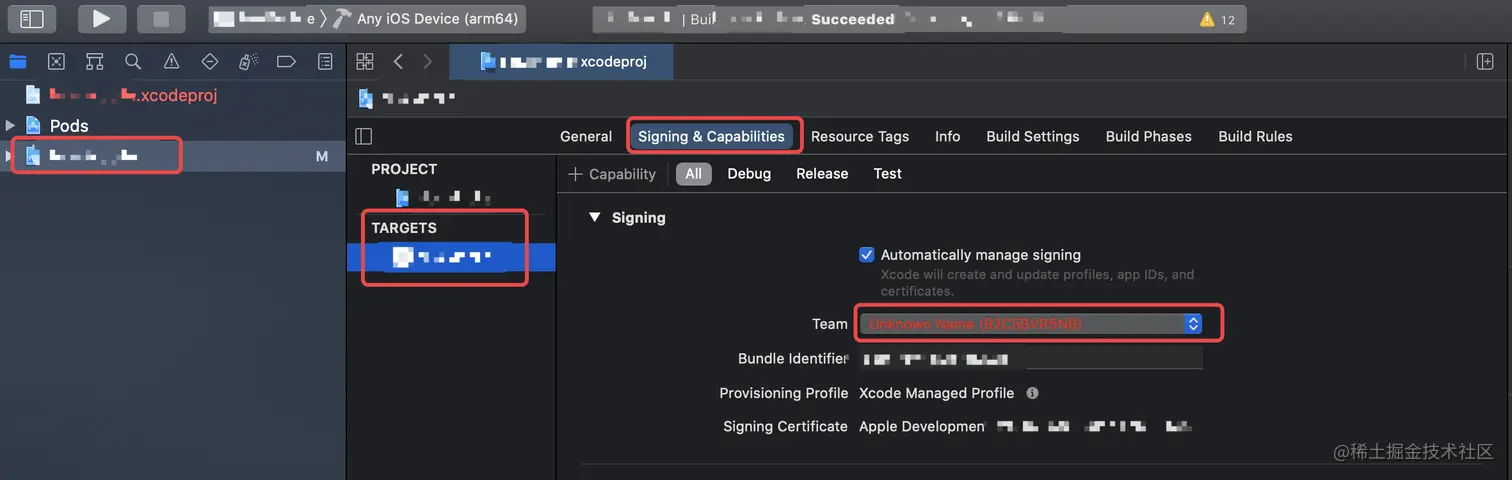Screen dimensions: 1512x480
Task: Filter by Release configuration
Action: (822, 174)
